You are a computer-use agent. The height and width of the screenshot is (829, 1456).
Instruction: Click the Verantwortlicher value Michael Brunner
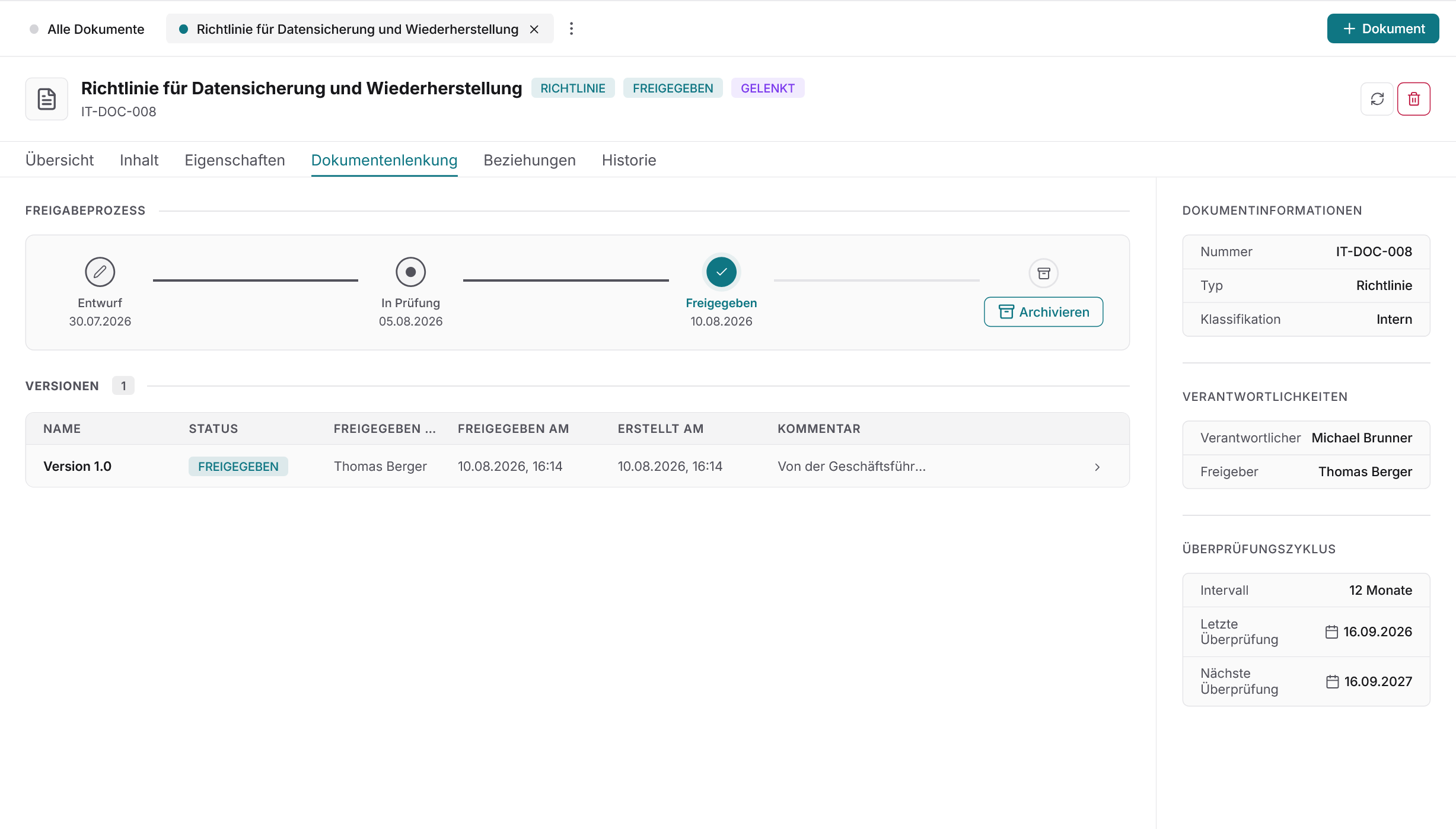tap(1362, 438)
